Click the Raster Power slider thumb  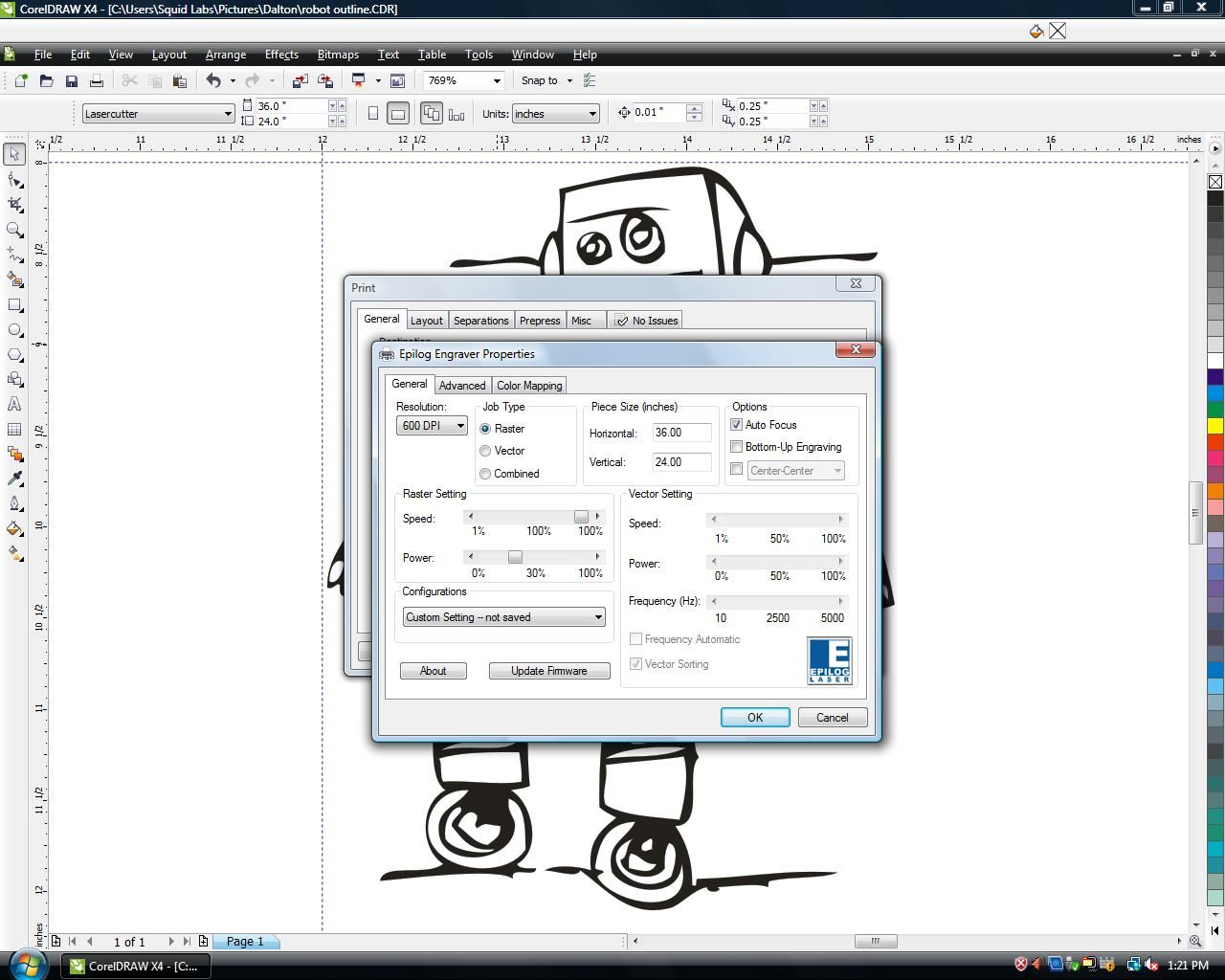(x=515, y=557)
